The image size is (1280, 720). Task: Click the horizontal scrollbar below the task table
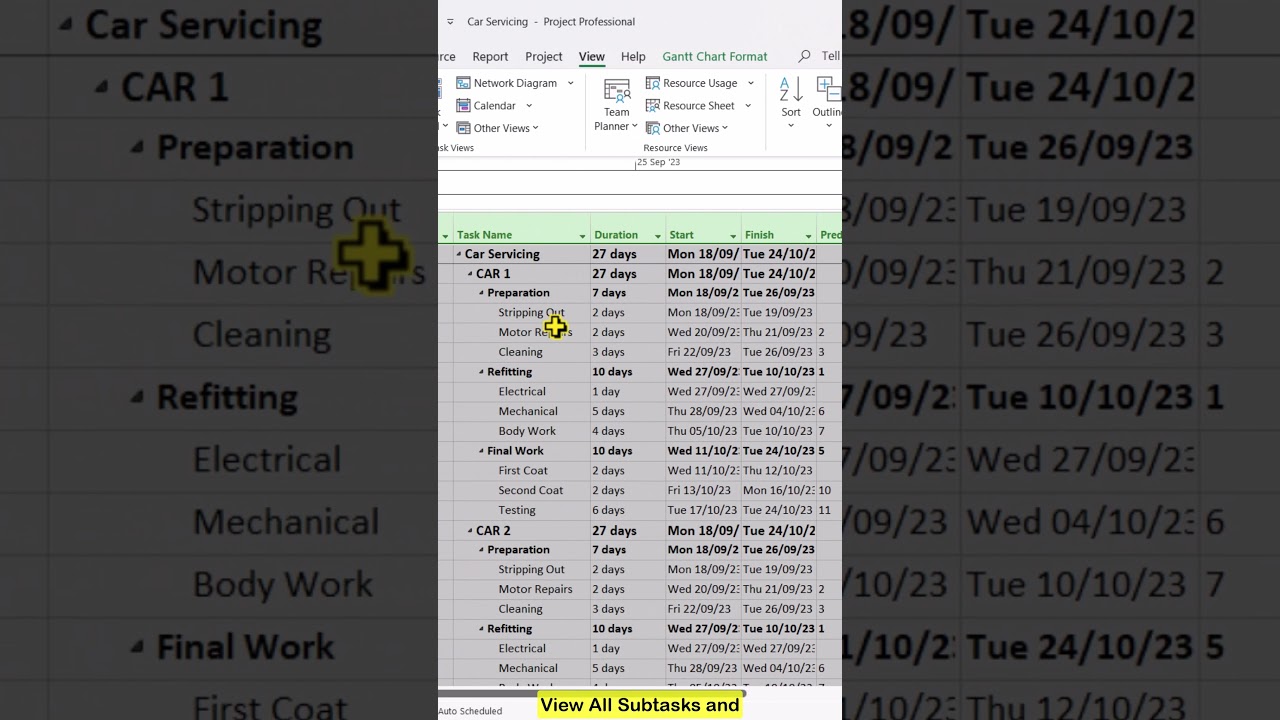coord(590,692)
